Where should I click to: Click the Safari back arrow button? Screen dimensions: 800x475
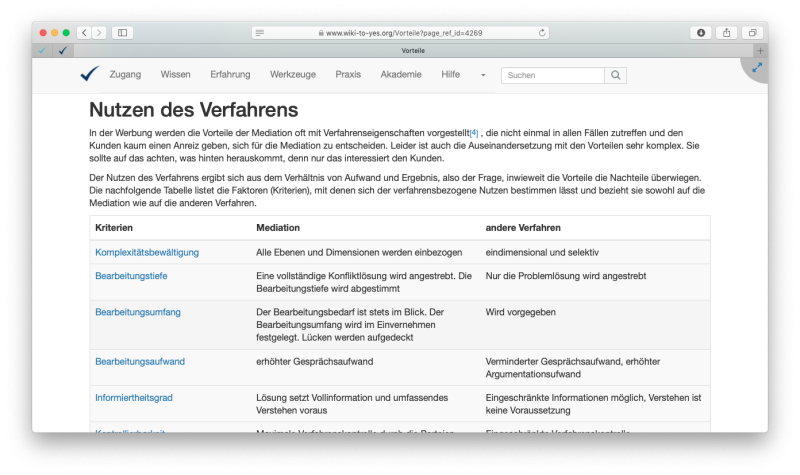coord(83,33)
